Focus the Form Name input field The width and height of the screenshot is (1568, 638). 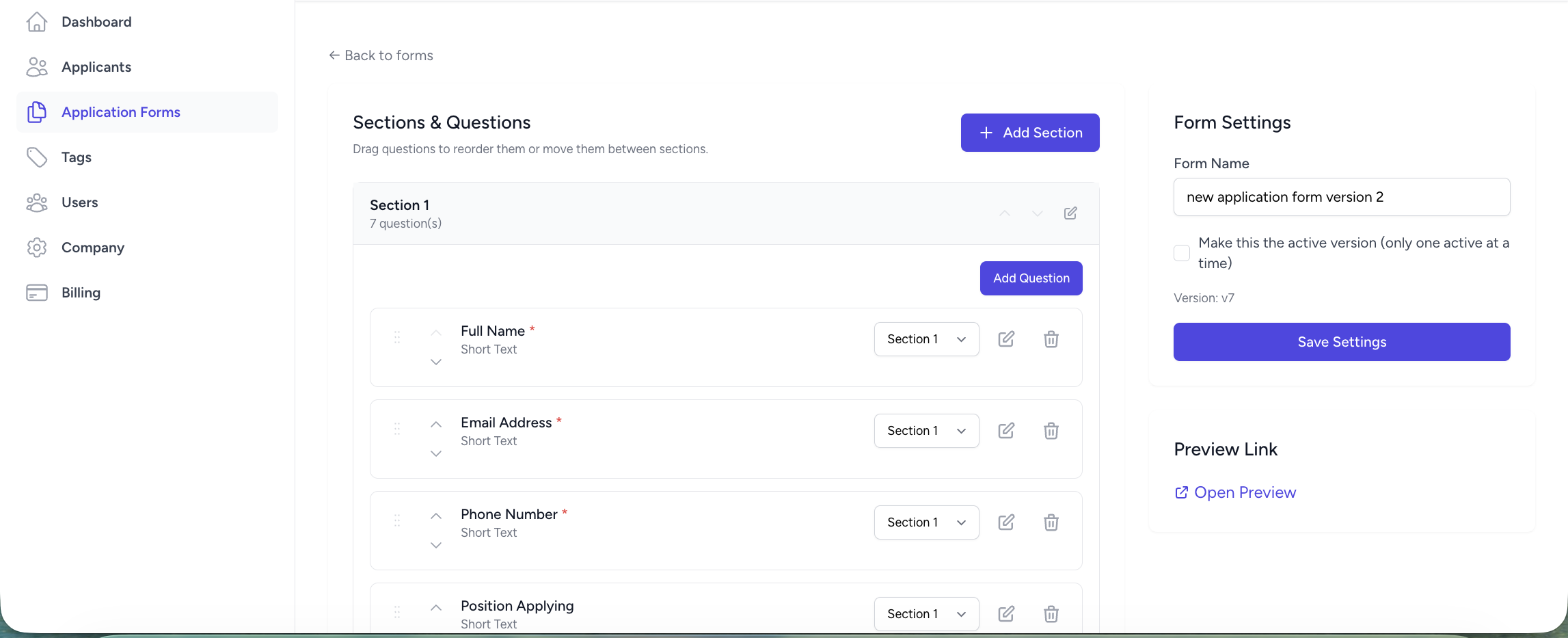(x=1342, y=197)
